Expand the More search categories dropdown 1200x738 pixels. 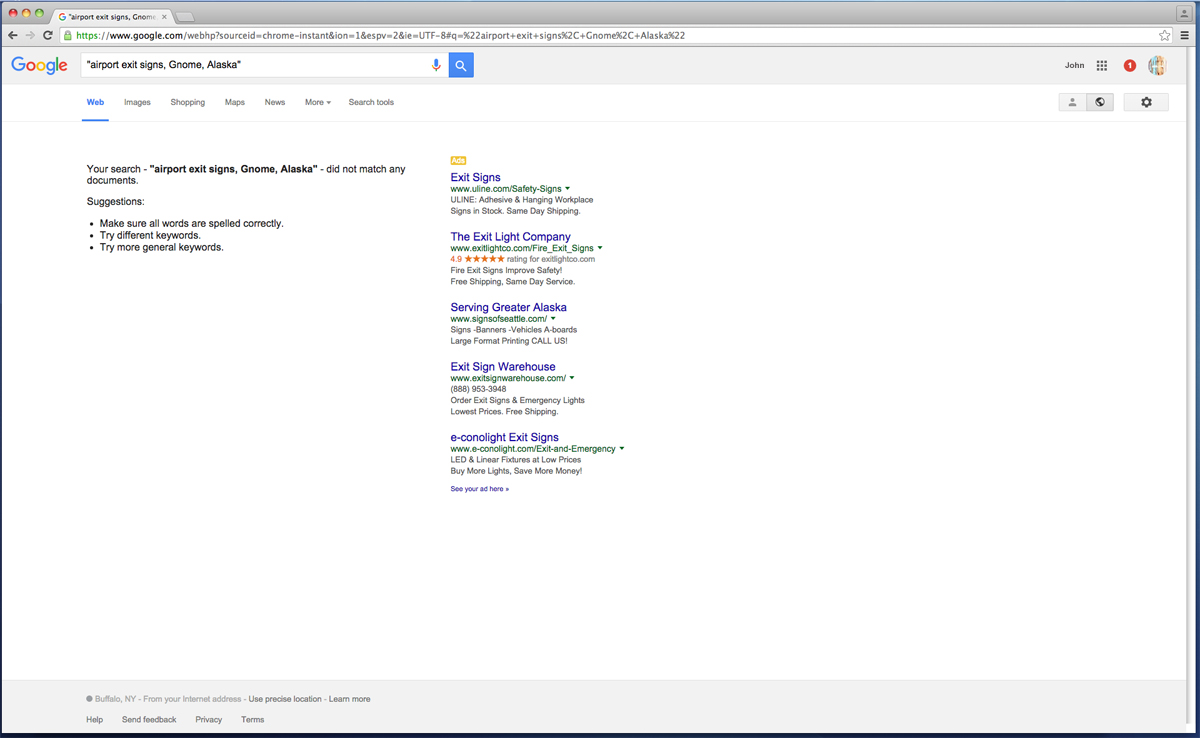[x=317, y=102]
